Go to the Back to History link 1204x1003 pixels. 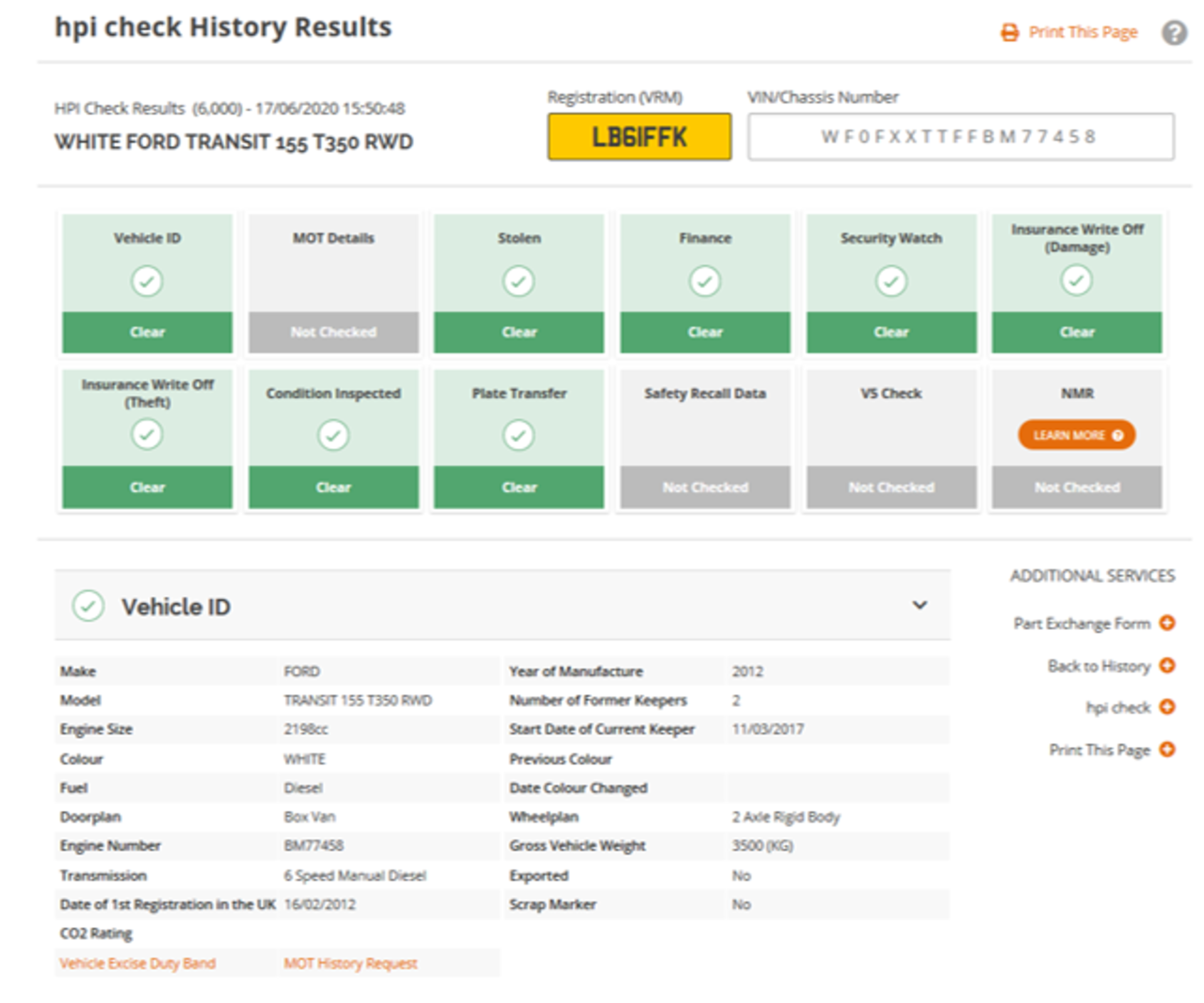tap(1099, 666)
